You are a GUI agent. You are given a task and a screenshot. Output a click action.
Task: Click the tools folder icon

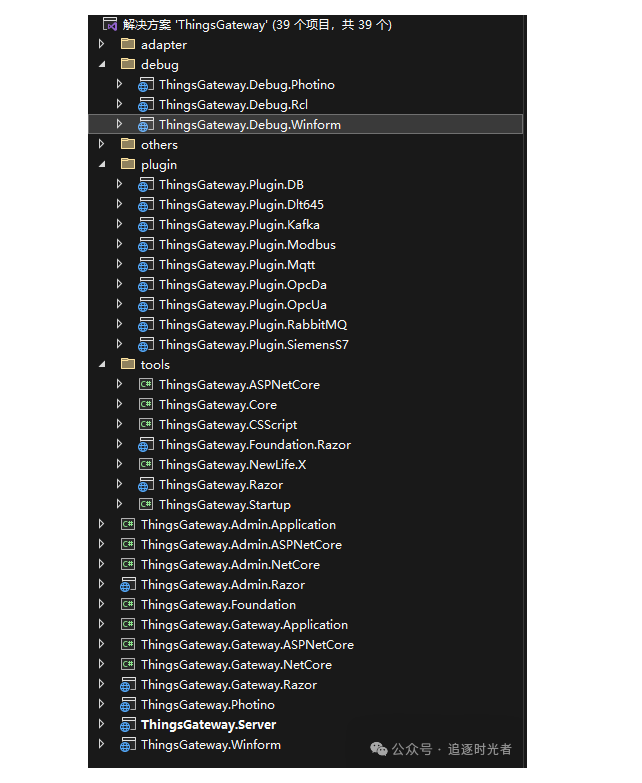point(128,364)
